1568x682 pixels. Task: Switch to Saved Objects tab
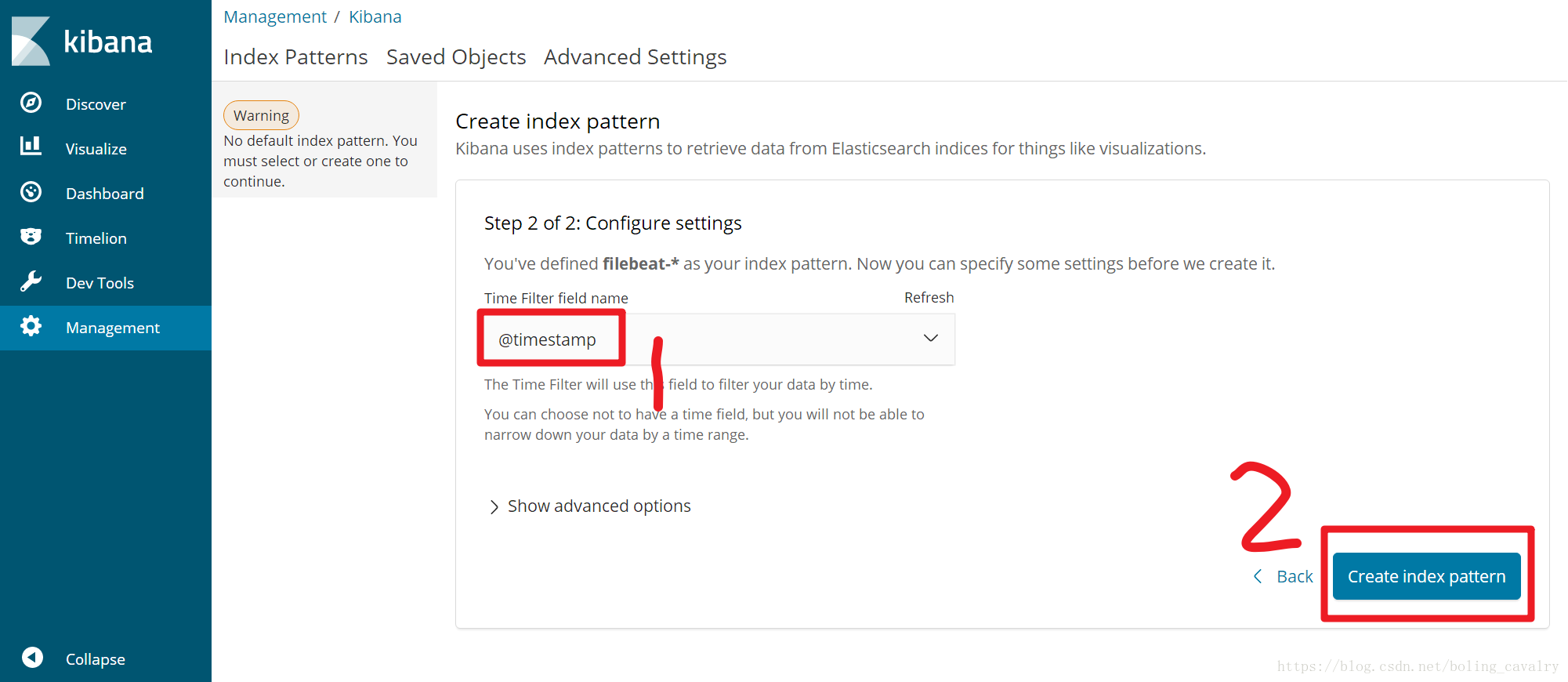point(456,57)
